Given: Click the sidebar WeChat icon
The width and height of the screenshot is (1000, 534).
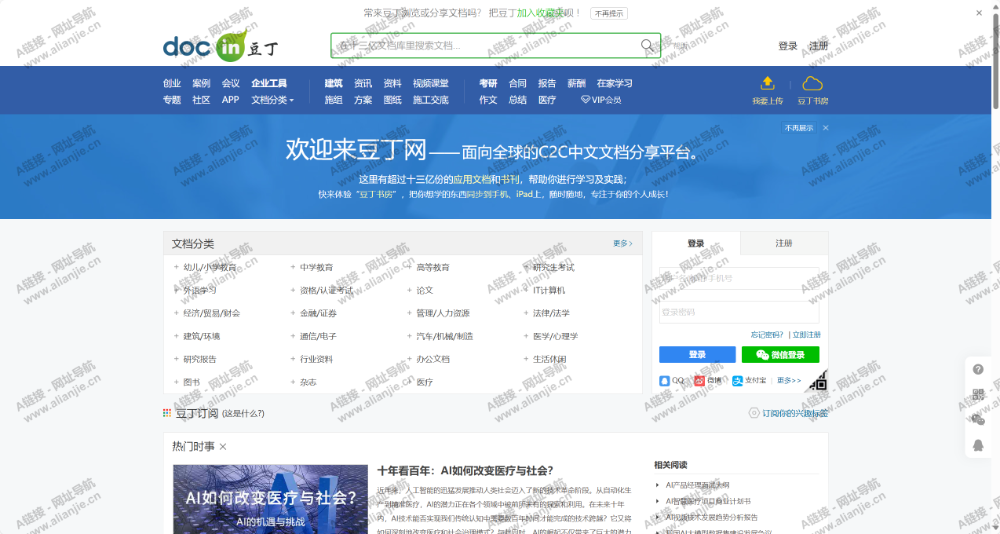Looking at the screenshot, I should 978,419.
